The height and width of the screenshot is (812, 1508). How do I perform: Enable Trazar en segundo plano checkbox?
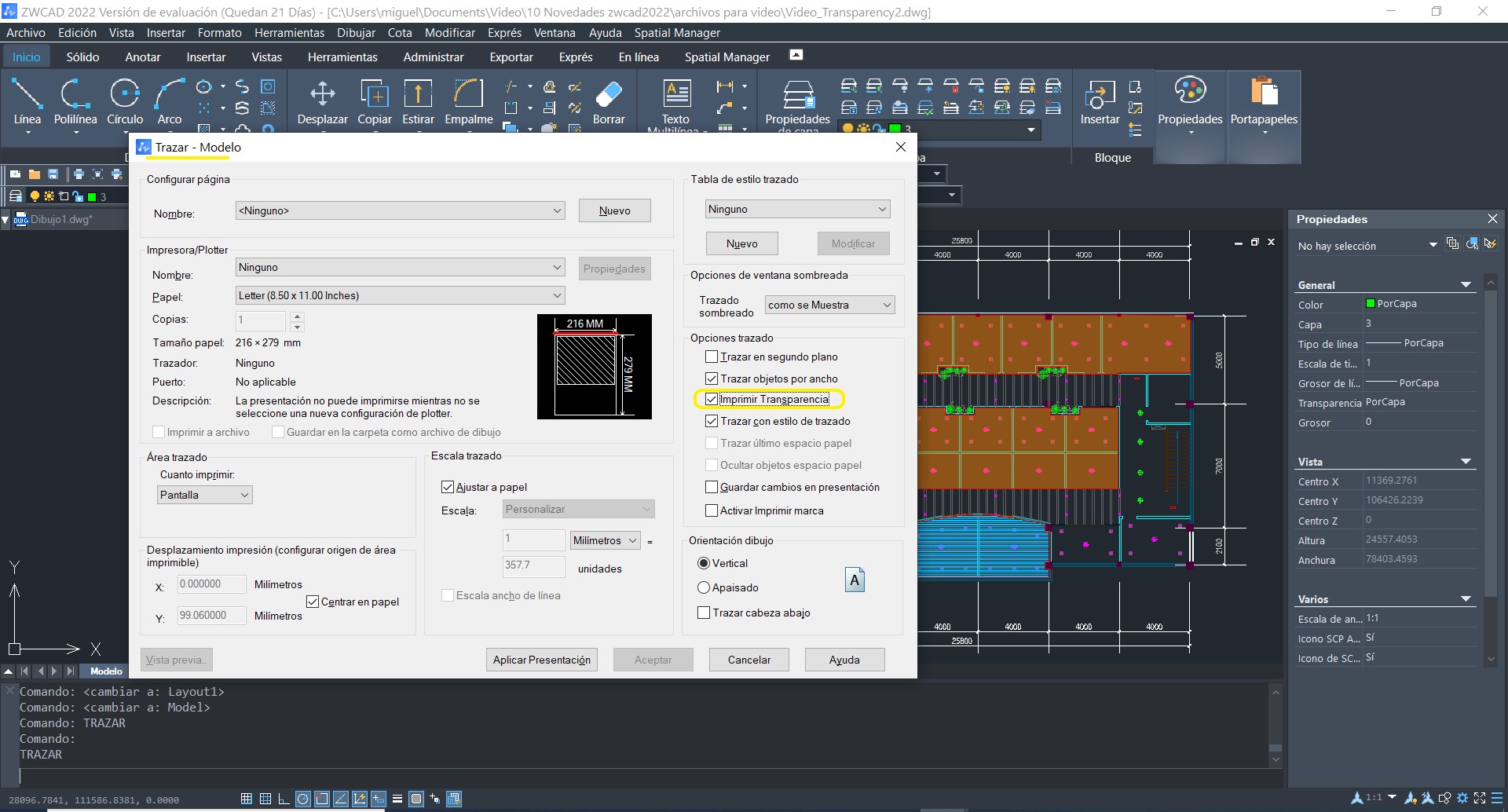pos(712,357)
